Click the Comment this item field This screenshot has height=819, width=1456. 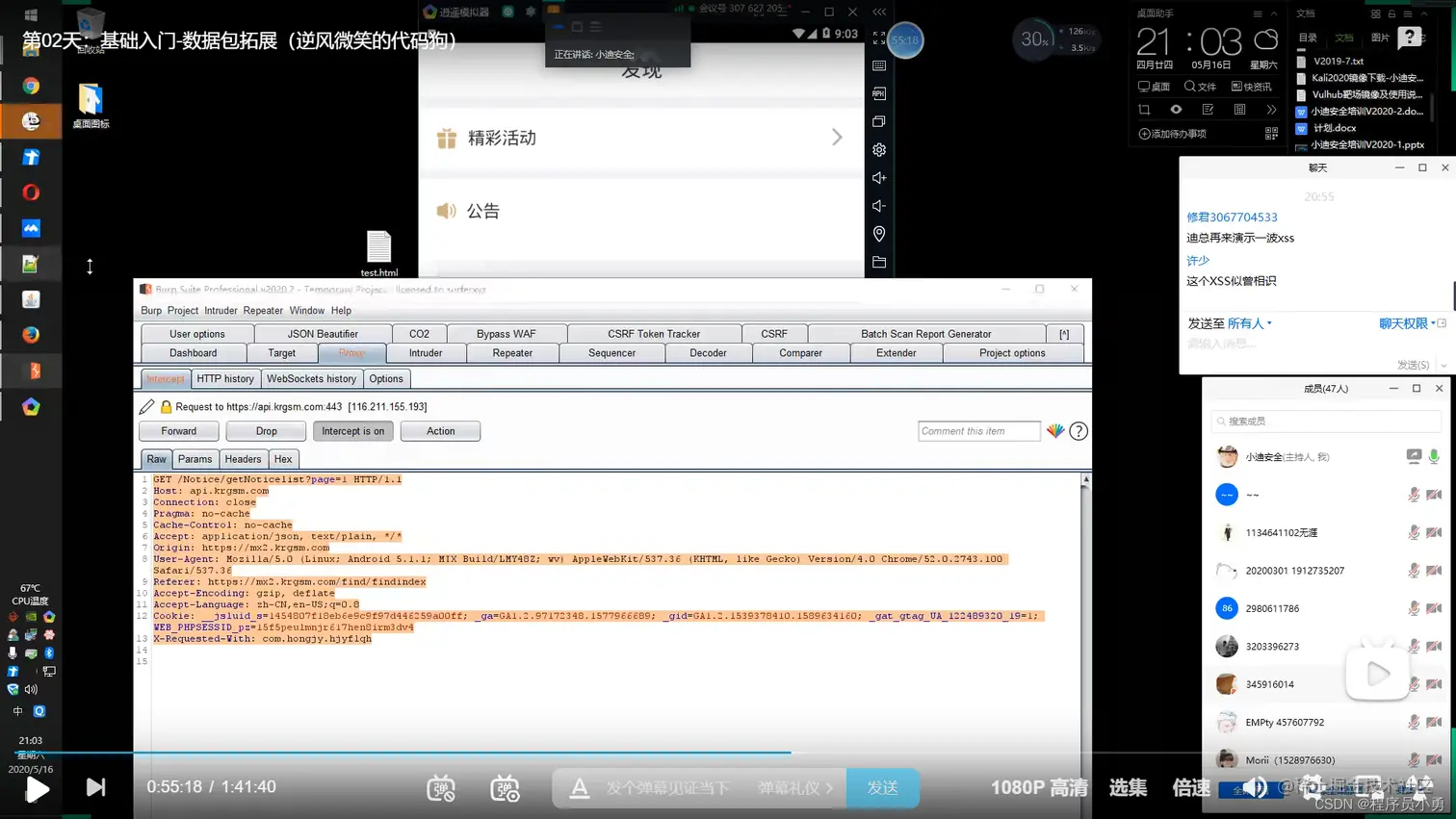[x=979, y=431]
